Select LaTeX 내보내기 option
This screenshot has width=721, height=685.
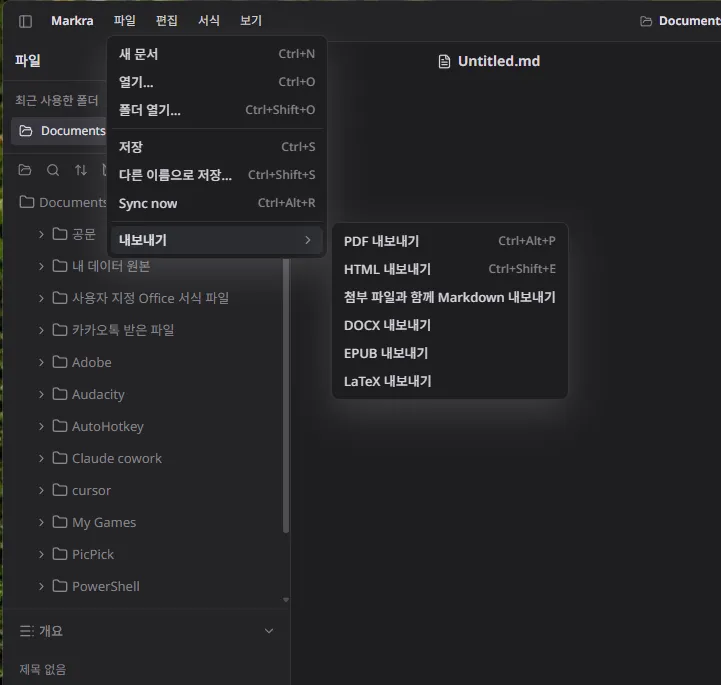tap(450, 381)
